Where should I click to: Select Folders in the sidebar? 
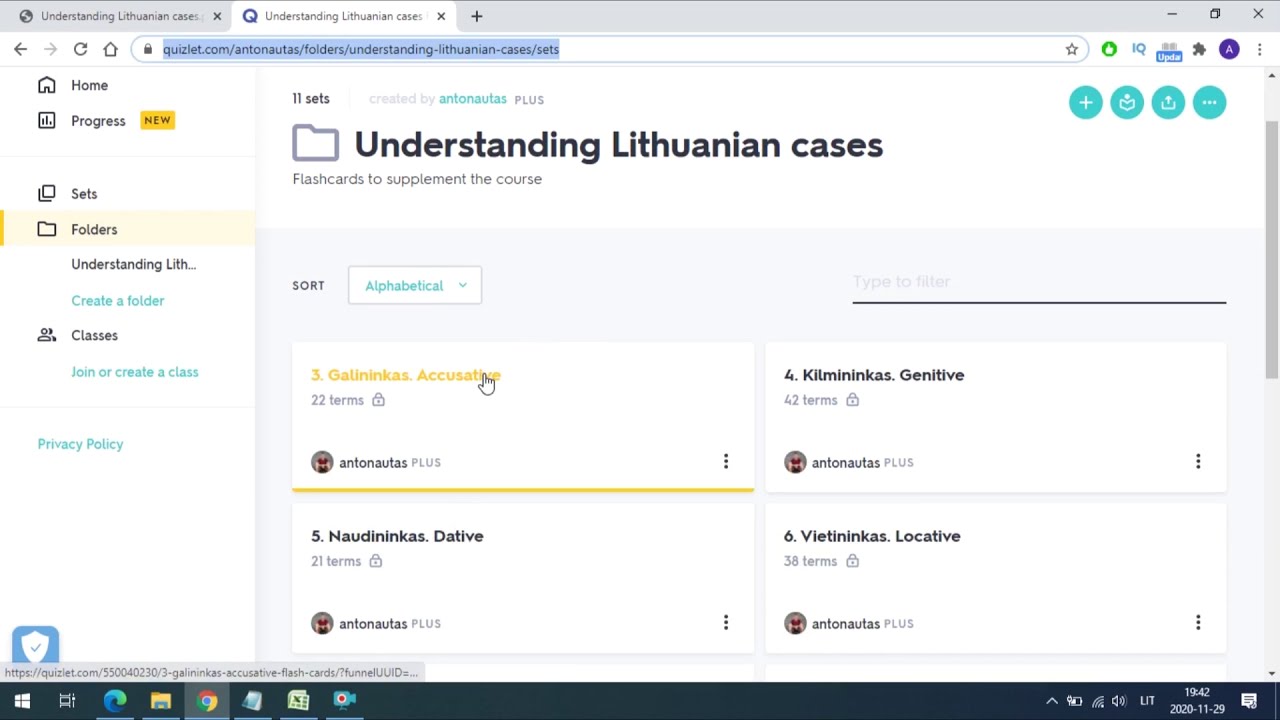(94, 229)
